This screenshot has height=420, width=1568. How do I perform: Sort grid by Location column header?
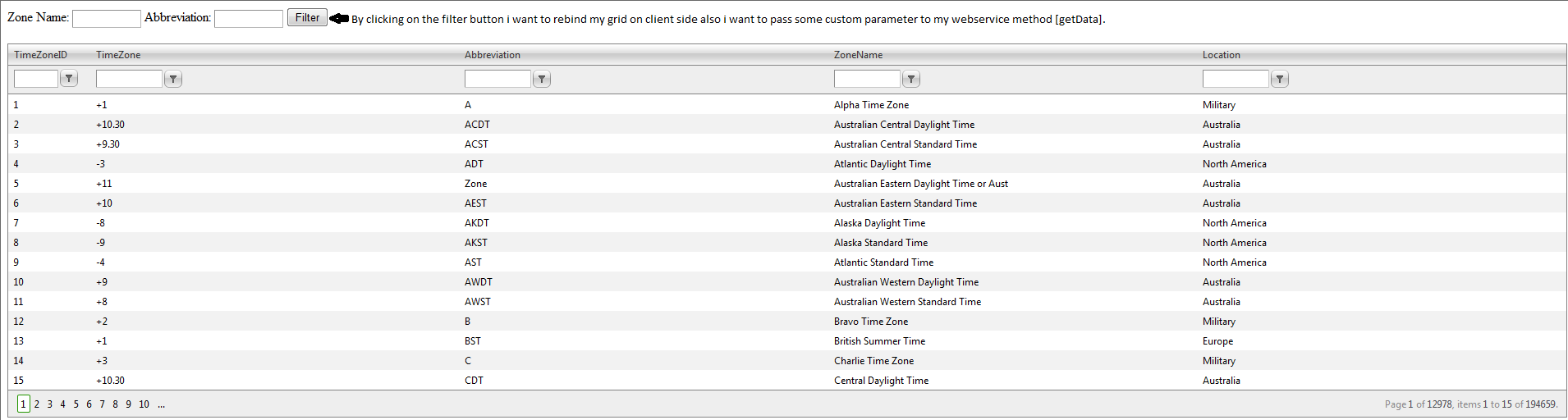(1221, 55)
